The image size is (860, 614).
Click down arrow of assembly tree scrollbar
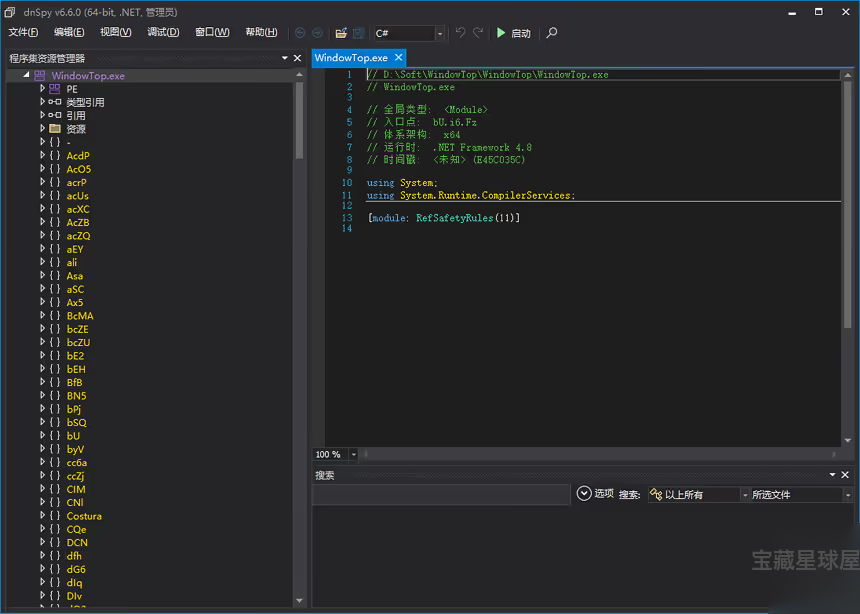point(299,601)
